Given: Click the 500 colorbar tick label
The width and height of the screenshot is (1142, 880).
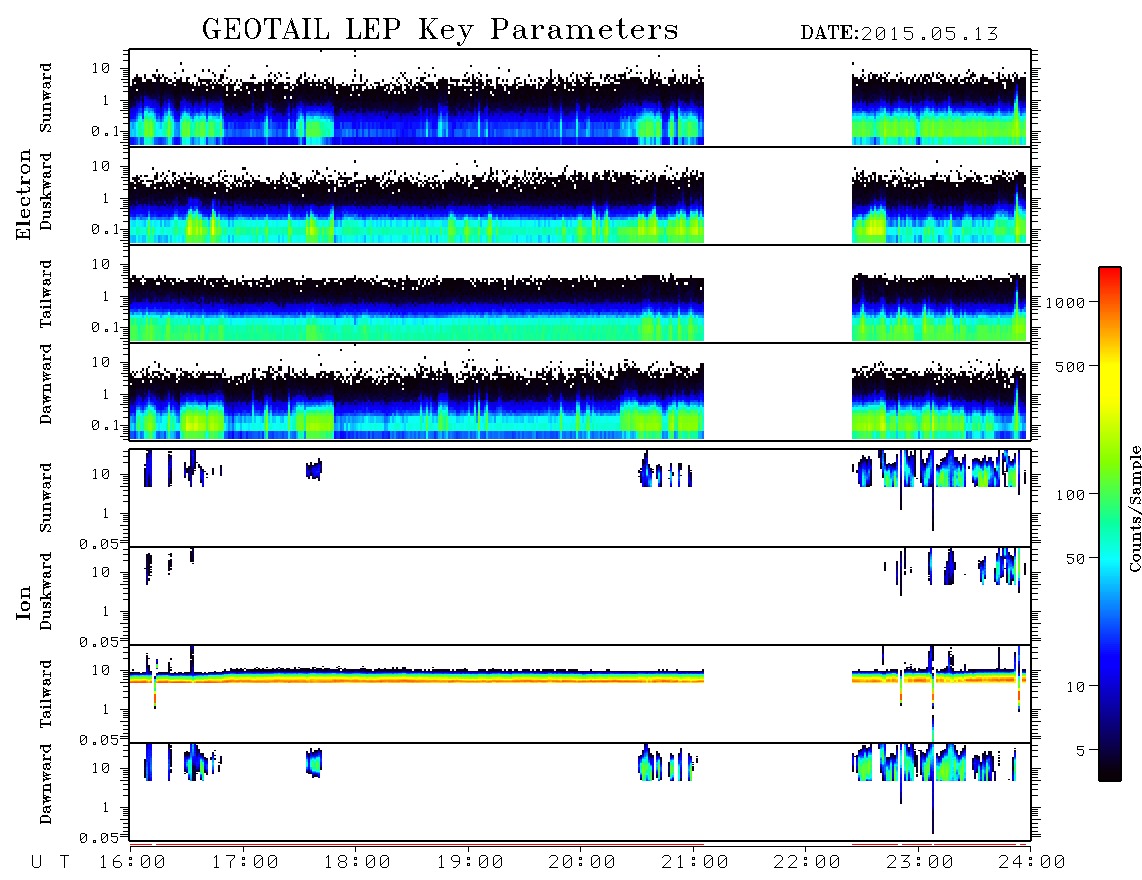Looking at the screenshot, I should click(1070, 367).
